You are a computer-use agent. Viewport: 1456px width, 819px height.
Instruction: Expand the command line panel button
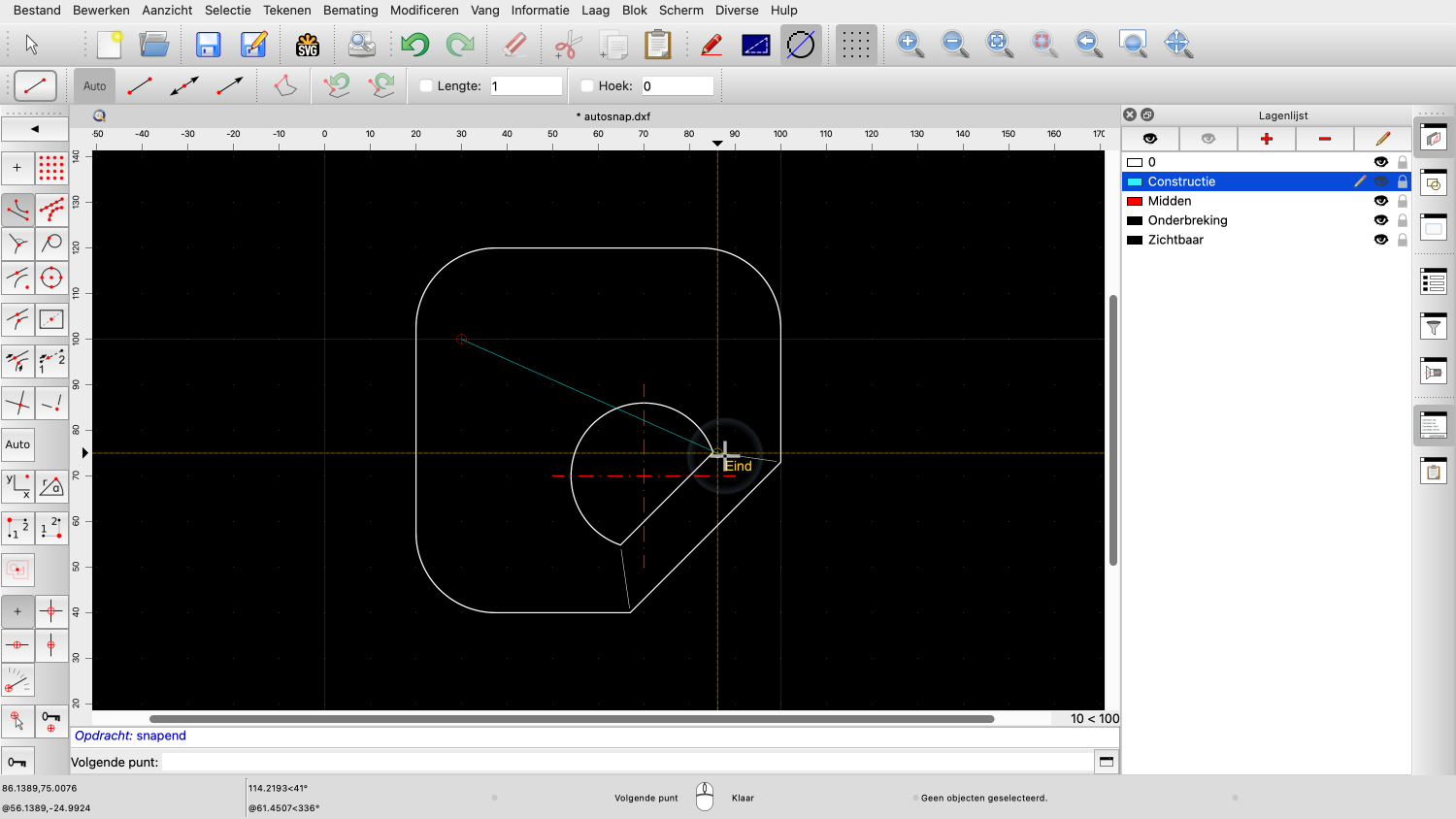pyautogui.click(x=1106, y=762)
